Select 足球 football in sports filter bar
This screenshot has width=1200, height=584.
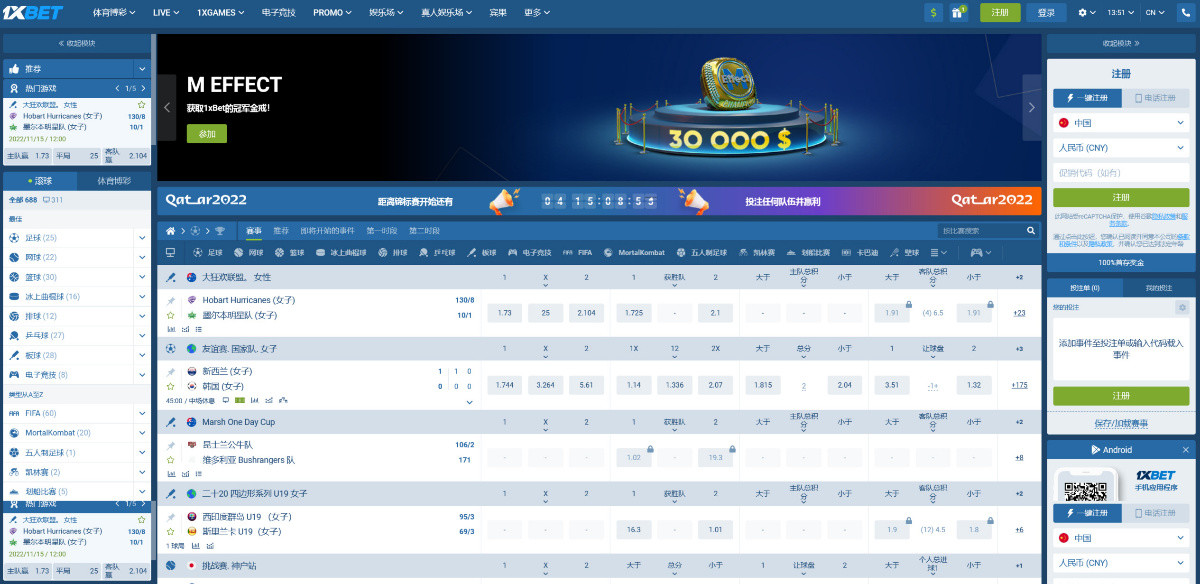click(206, 253)
